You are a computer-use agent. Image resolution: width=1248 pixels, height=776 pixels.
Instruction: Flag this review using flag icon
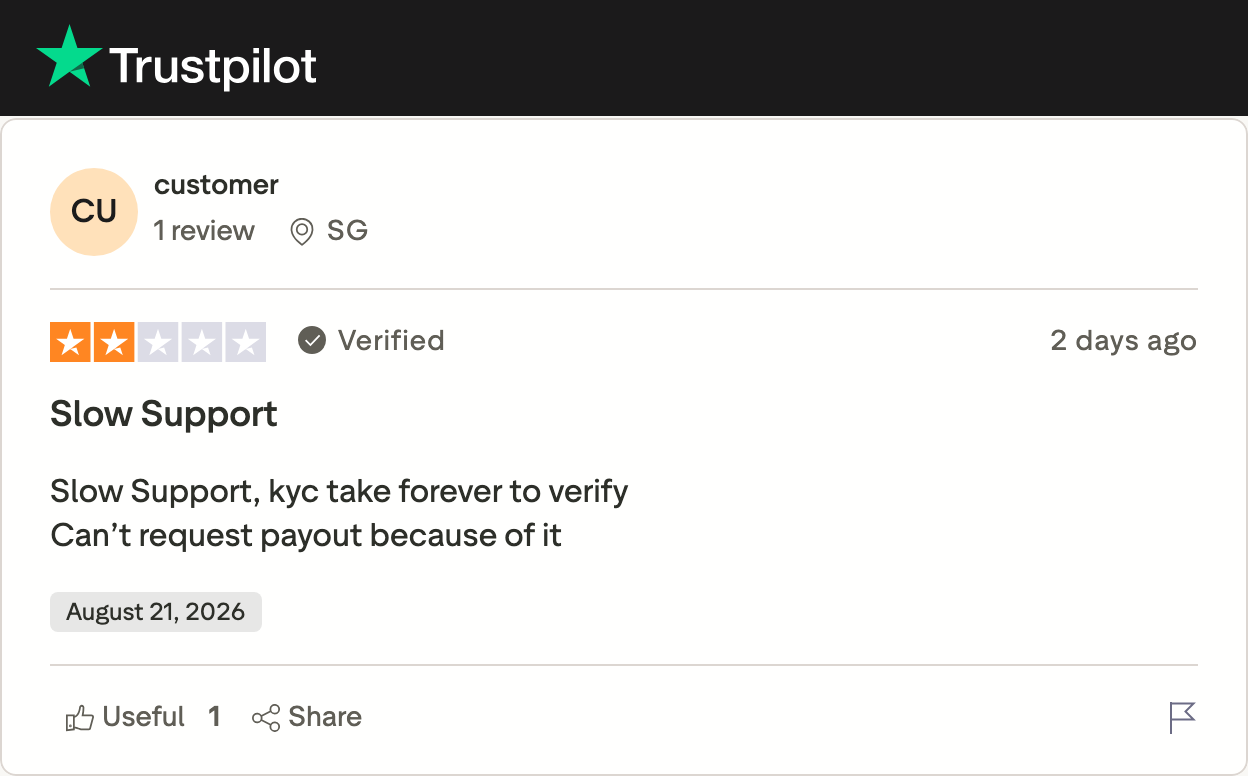(x=1183, y=718)
